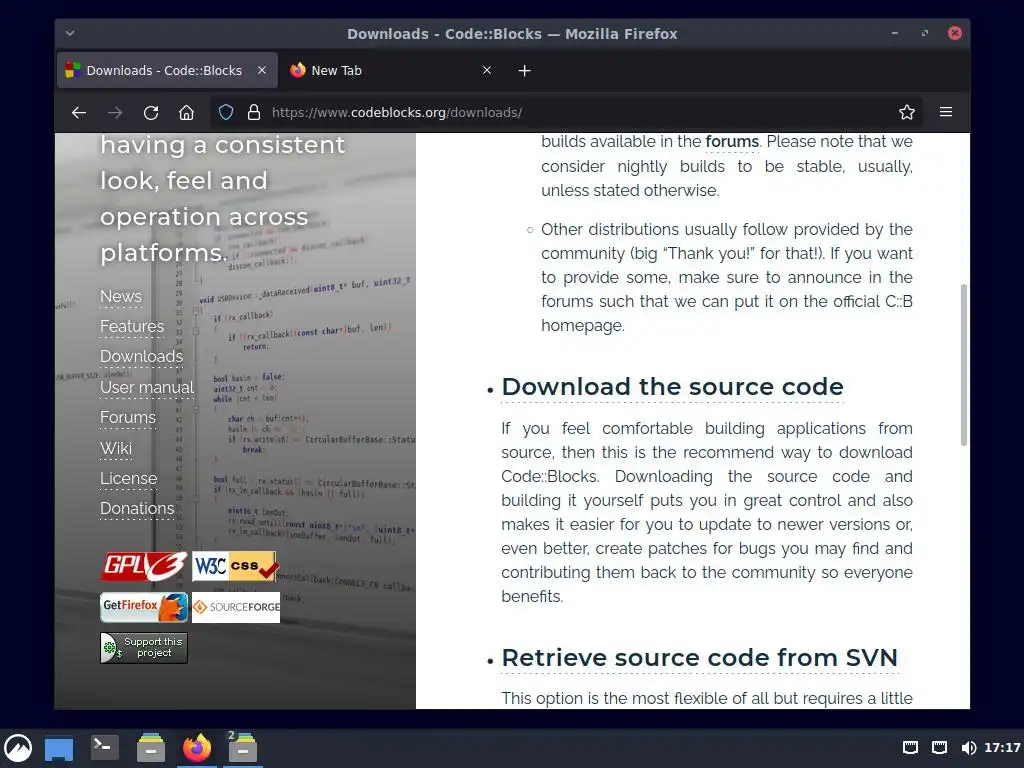This screenshot has height=768, width=1024.
Task: Click the W3C CSS validation badge
Action: [235, 566]
